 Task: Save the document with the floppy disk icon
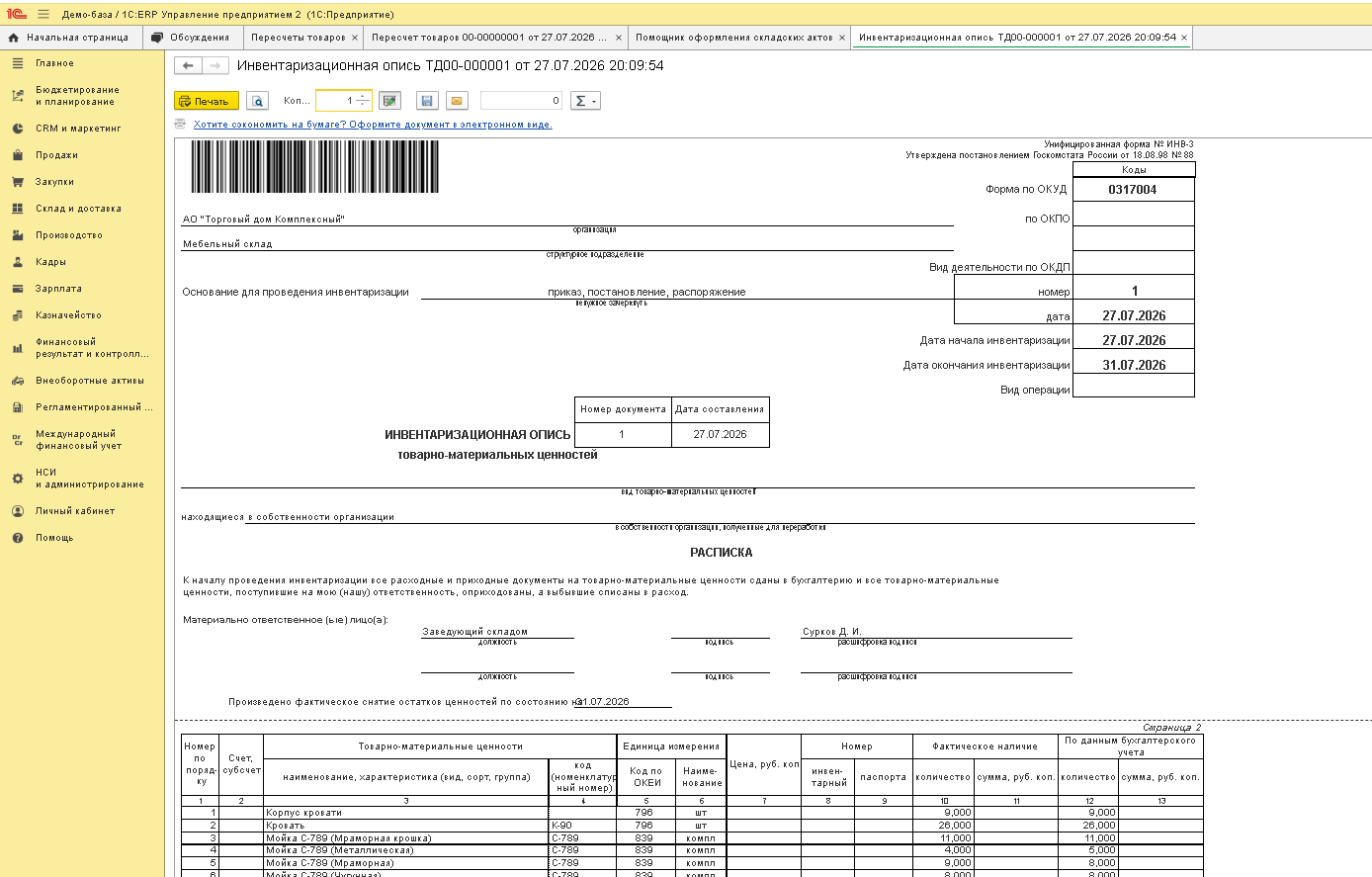pos(427,101)
